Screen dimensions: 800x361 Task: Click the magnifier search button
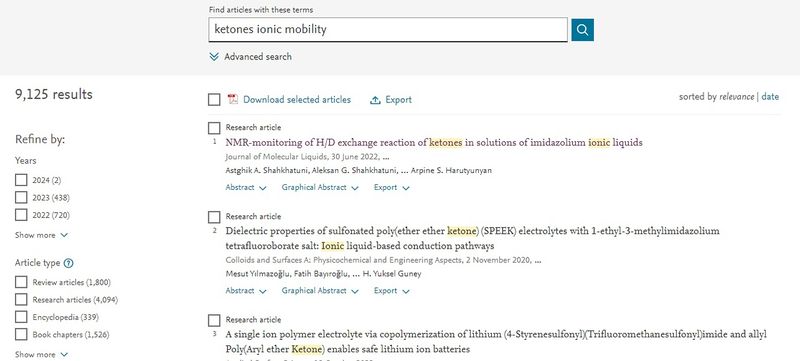tap(582, 30)
